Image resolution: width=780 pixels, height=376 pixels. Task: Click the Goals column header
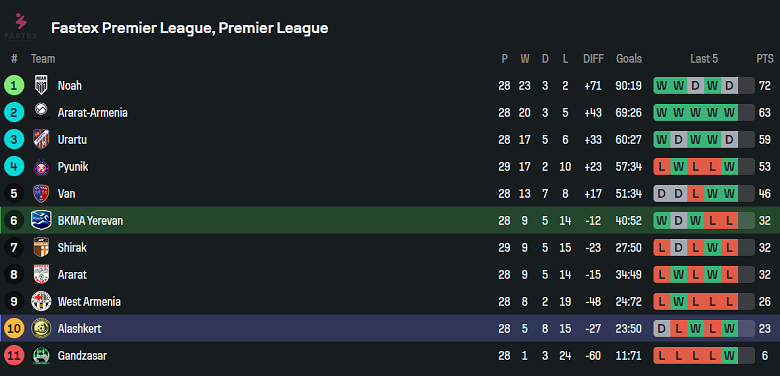[629, 59]
